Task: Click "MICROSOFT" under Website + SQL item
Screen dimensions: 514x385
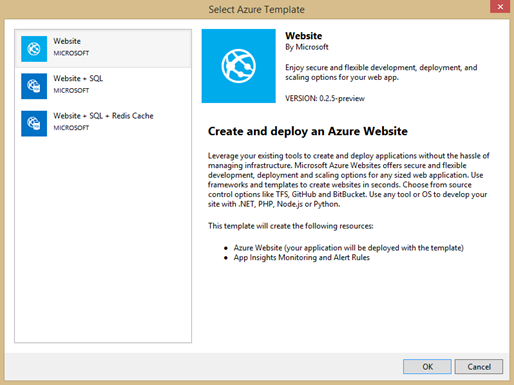Action: [x=71, y=91]
